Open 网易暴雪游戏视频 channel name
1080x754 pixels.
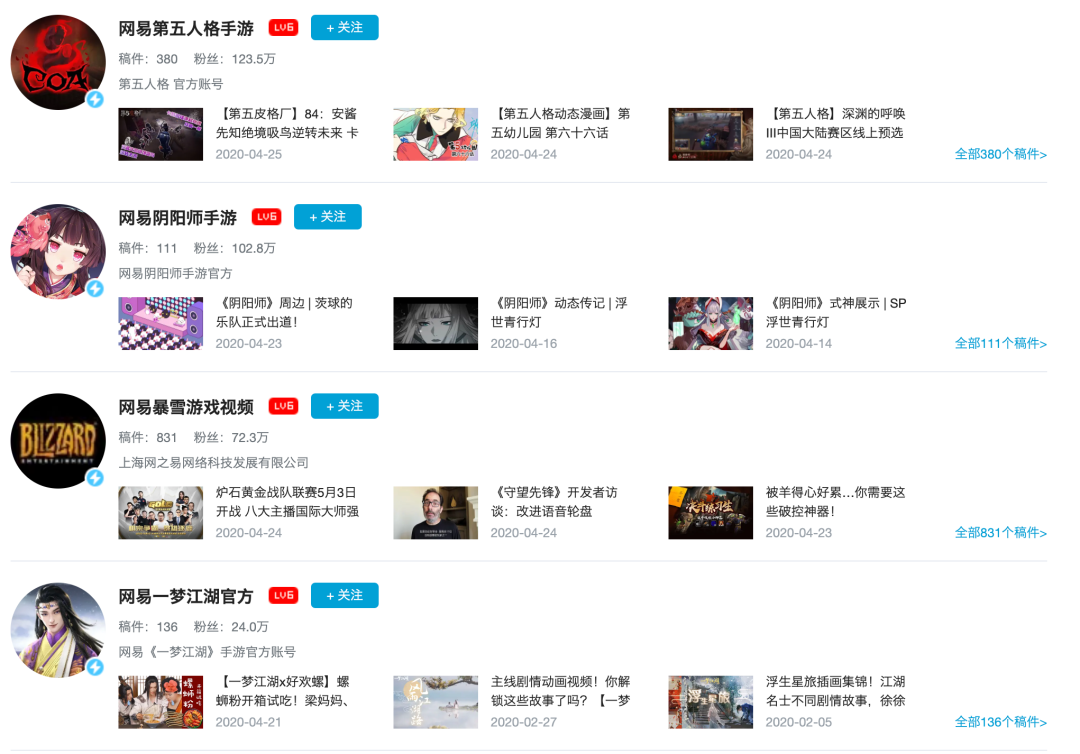tap(186, 407)
